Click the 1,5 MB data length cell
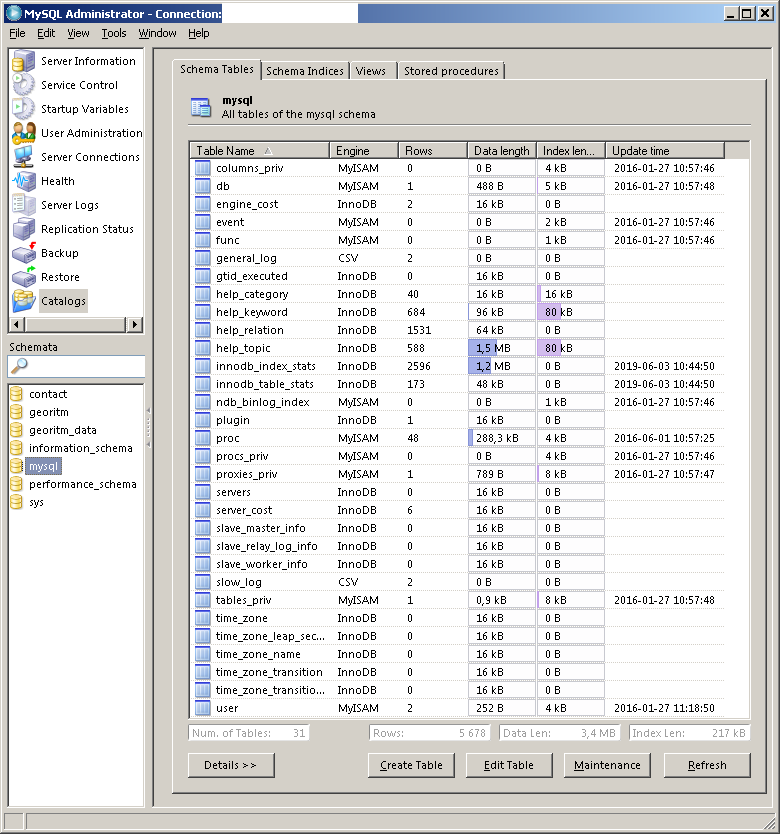This screenshot has width=780, height=834. point(502,348)
